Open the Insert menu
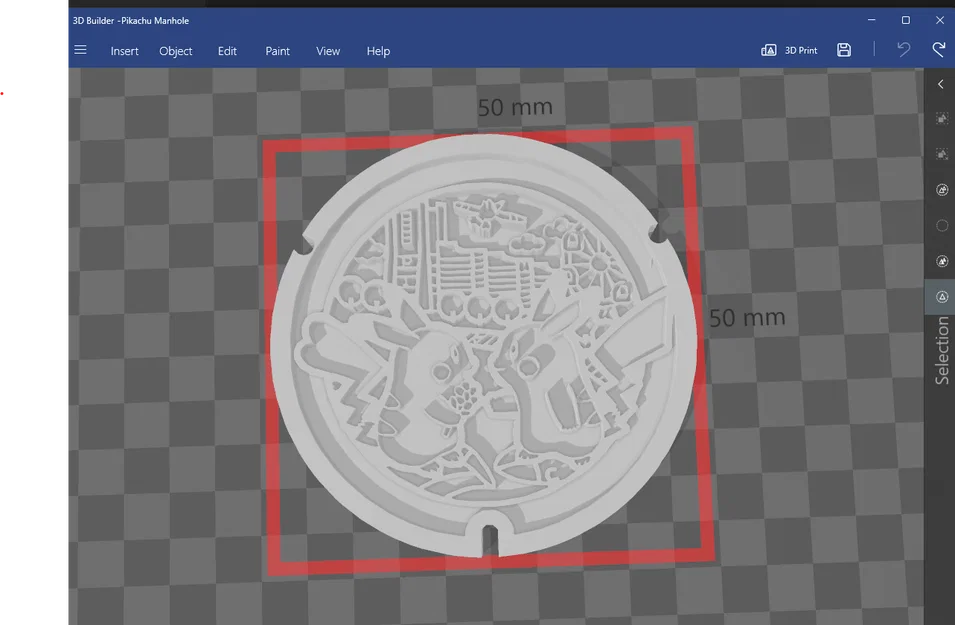This screenshot has height=625, width=955. point(124,51)
